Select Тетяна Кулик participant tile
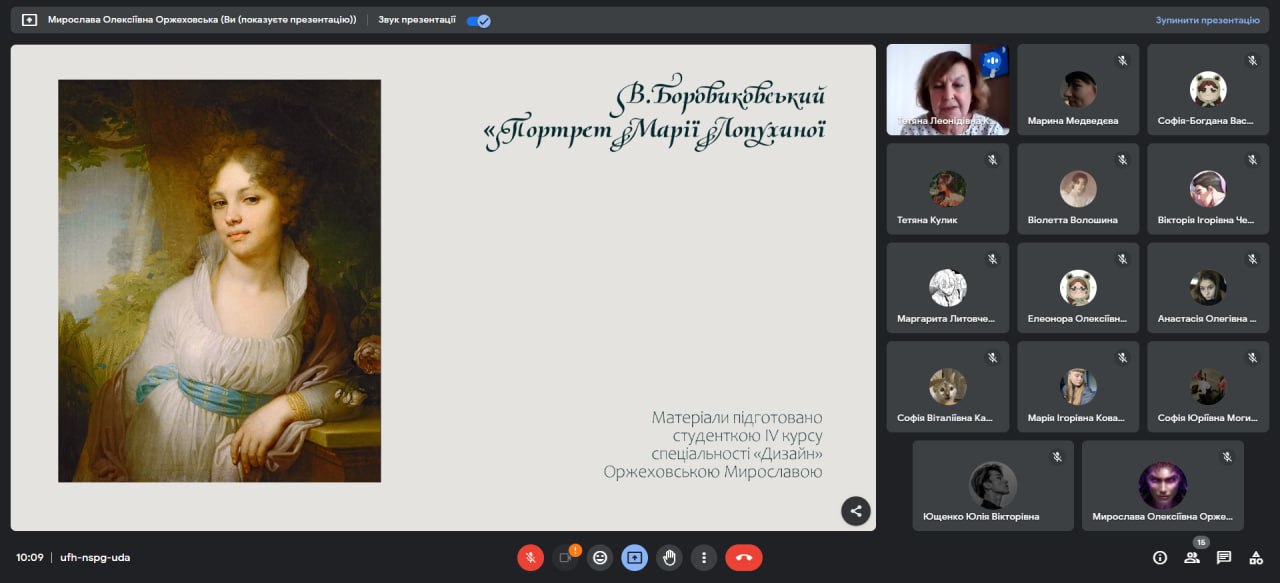The image size is (1280, 583). pyautogui.click(x=947, y=189)
